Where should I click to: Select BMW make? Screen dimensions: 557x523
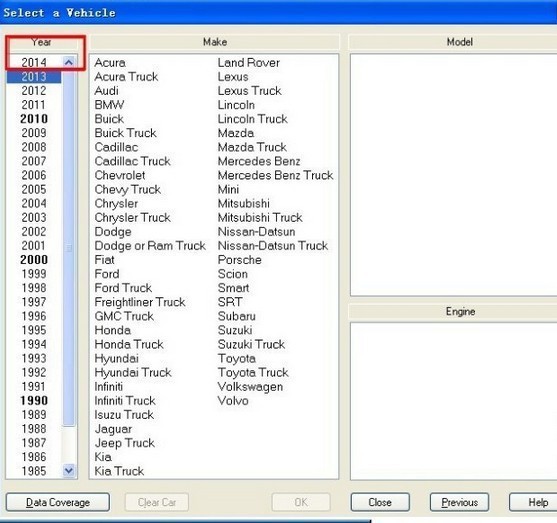tap(109, 105)
